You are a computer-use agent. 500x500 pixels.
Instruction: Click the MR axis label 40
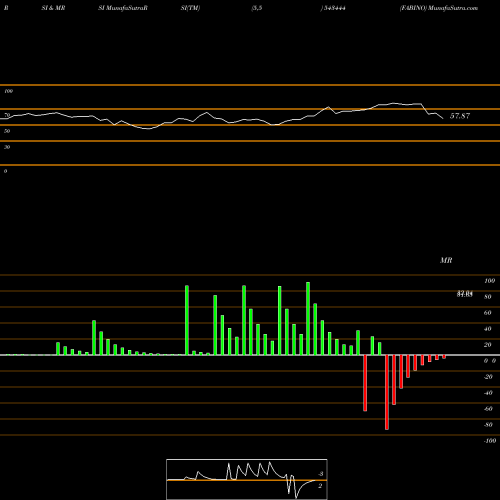click(488, 329)
